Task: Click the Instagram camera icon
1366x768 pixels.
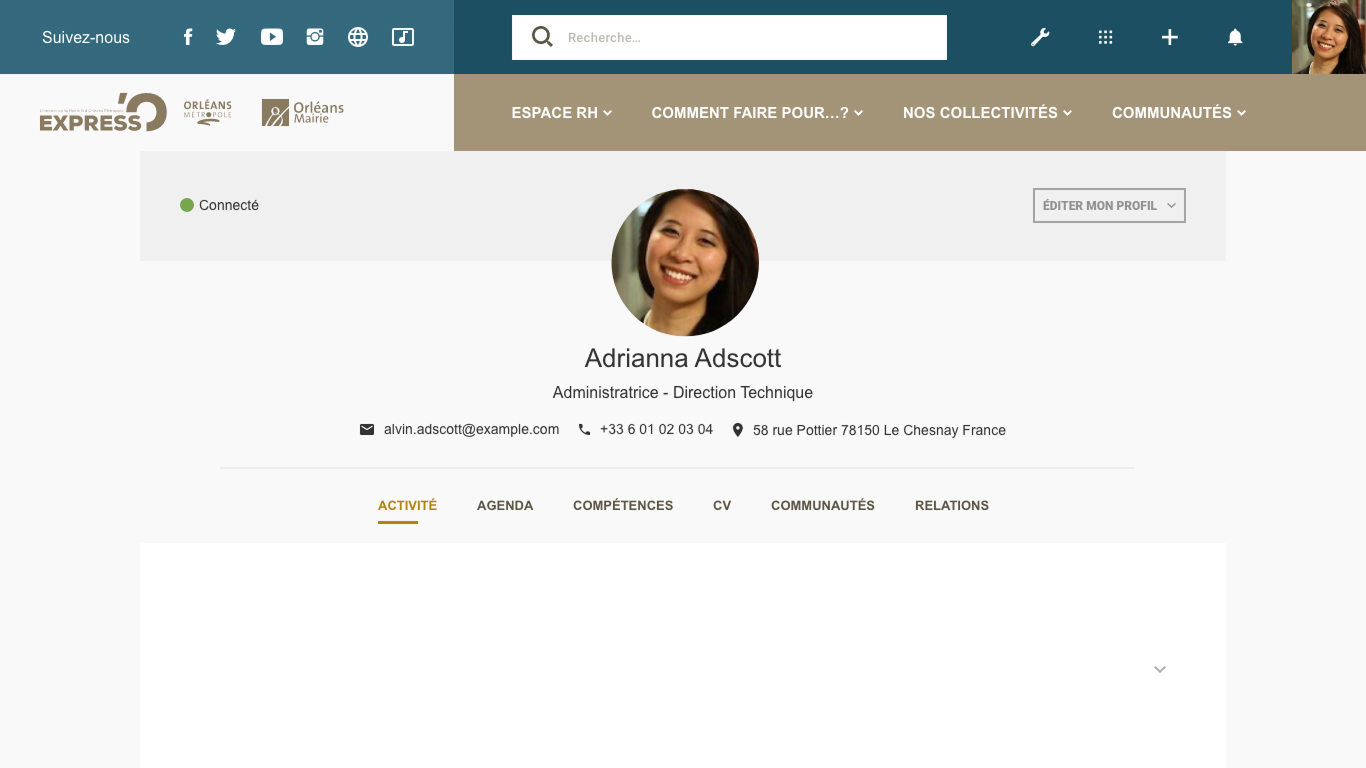Action: (315, 37)
